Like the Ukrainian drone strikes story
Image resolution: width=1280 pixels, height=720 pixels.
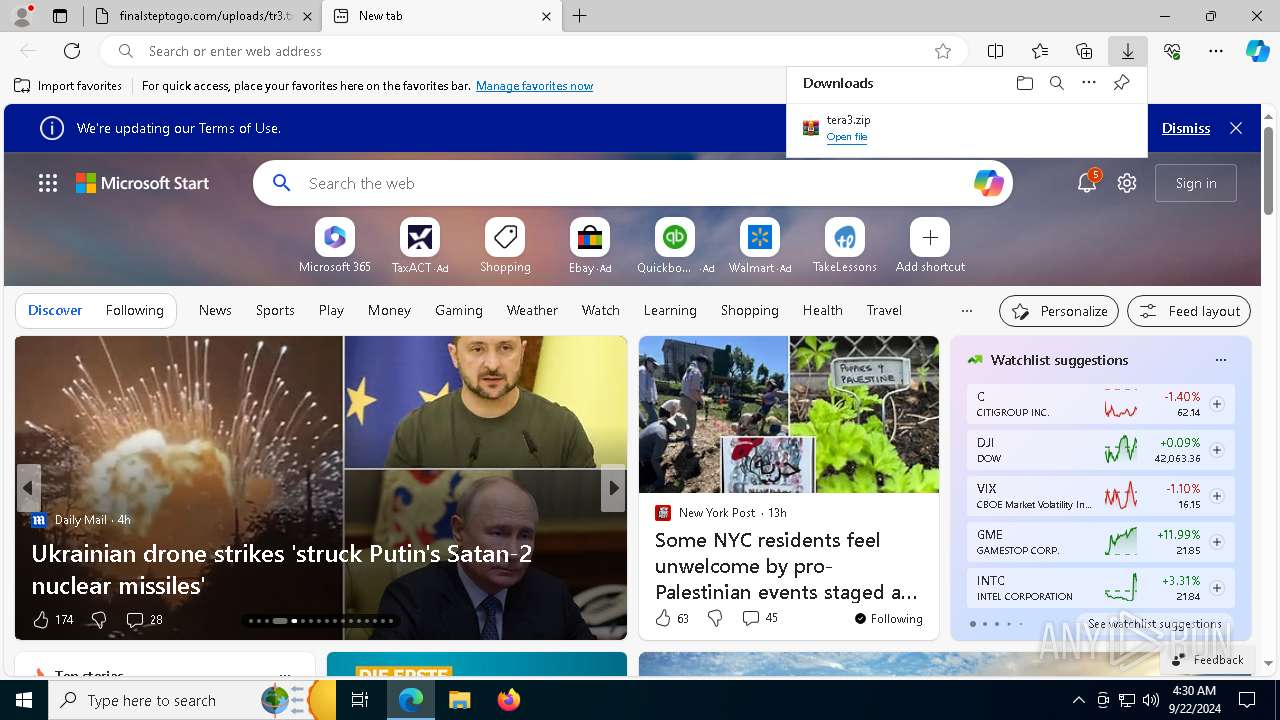41,620
